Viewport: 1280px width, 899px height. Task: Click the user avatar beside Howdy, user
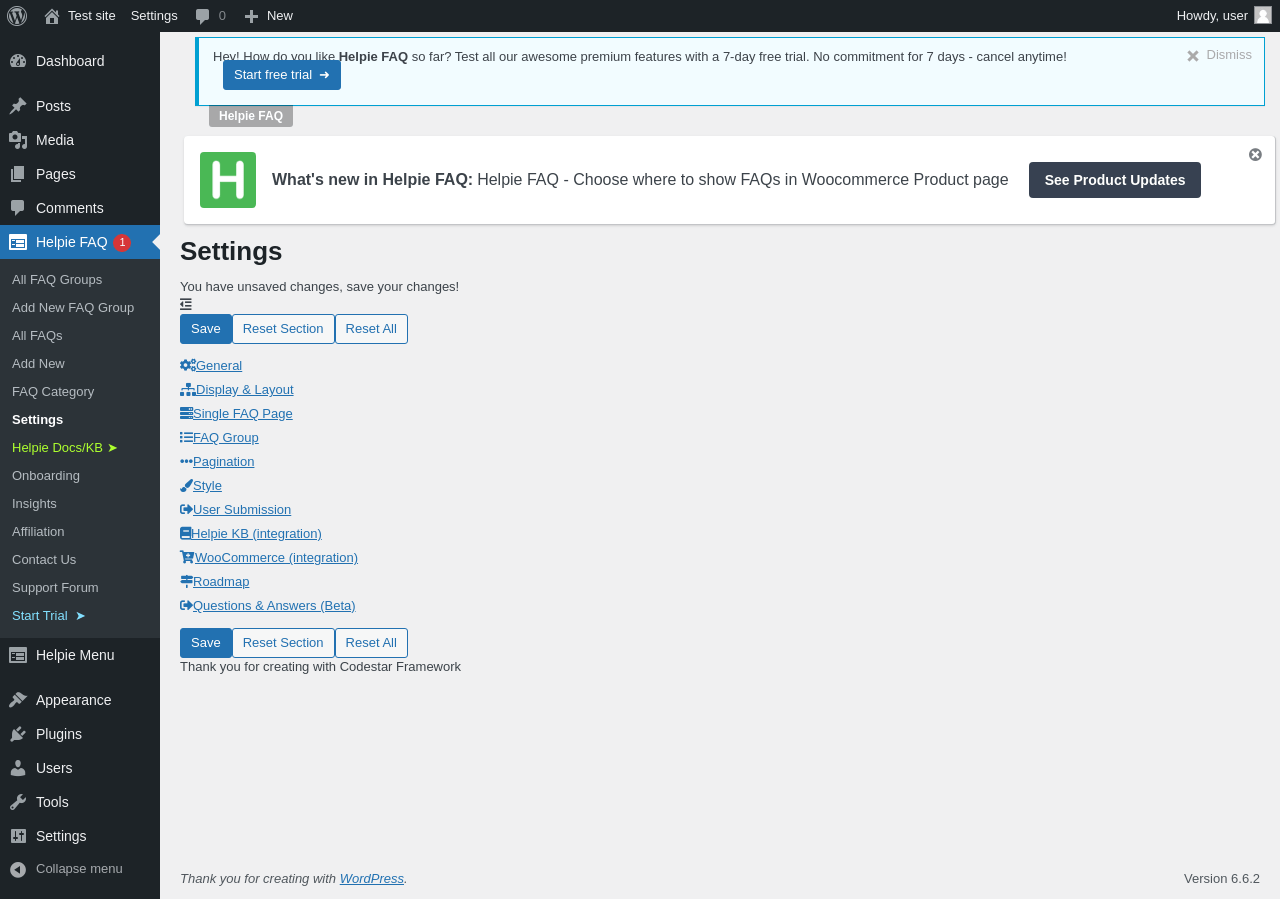tap(1263, 15)
